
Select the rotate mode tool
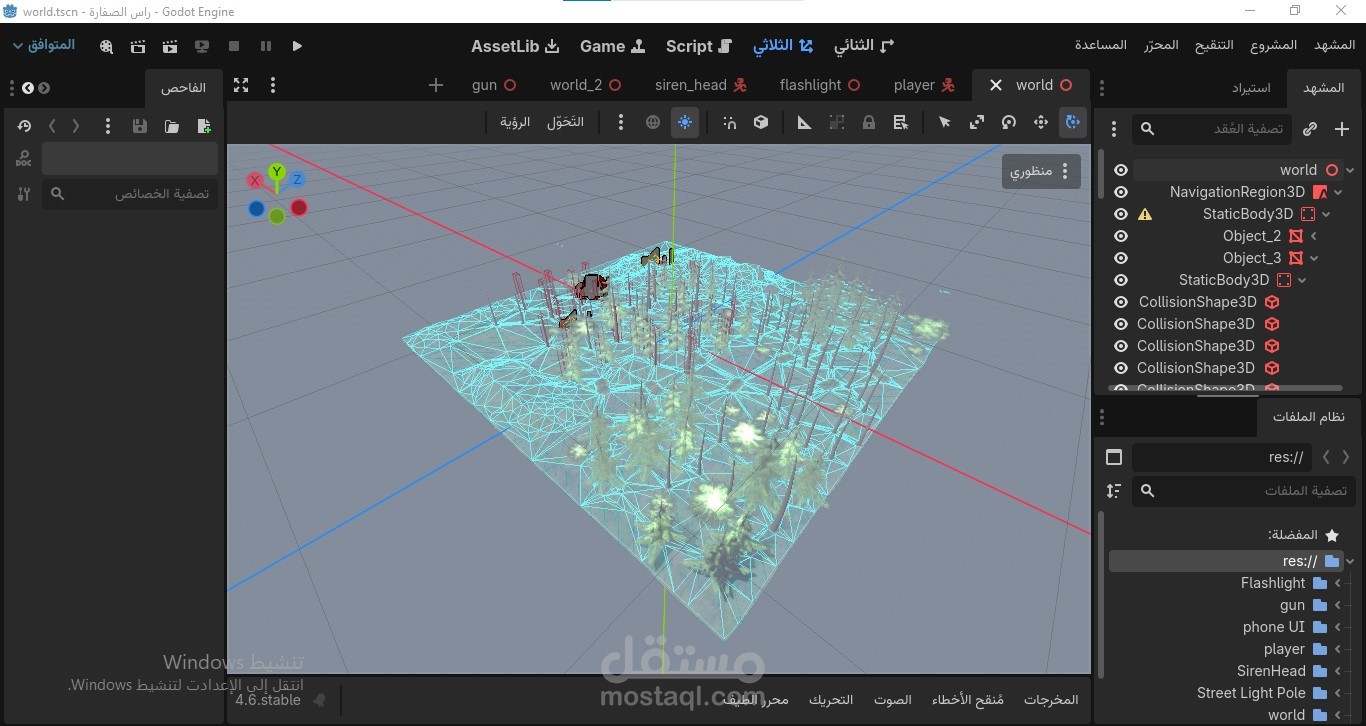pos(1009,122)
